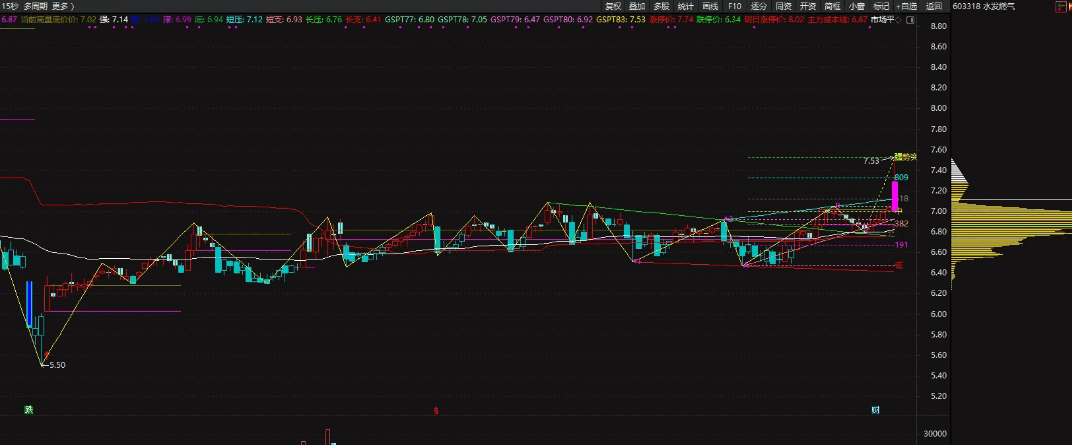
Task: Click the GSPT83: 7.53 indicator label
Action: click(621, 19)
